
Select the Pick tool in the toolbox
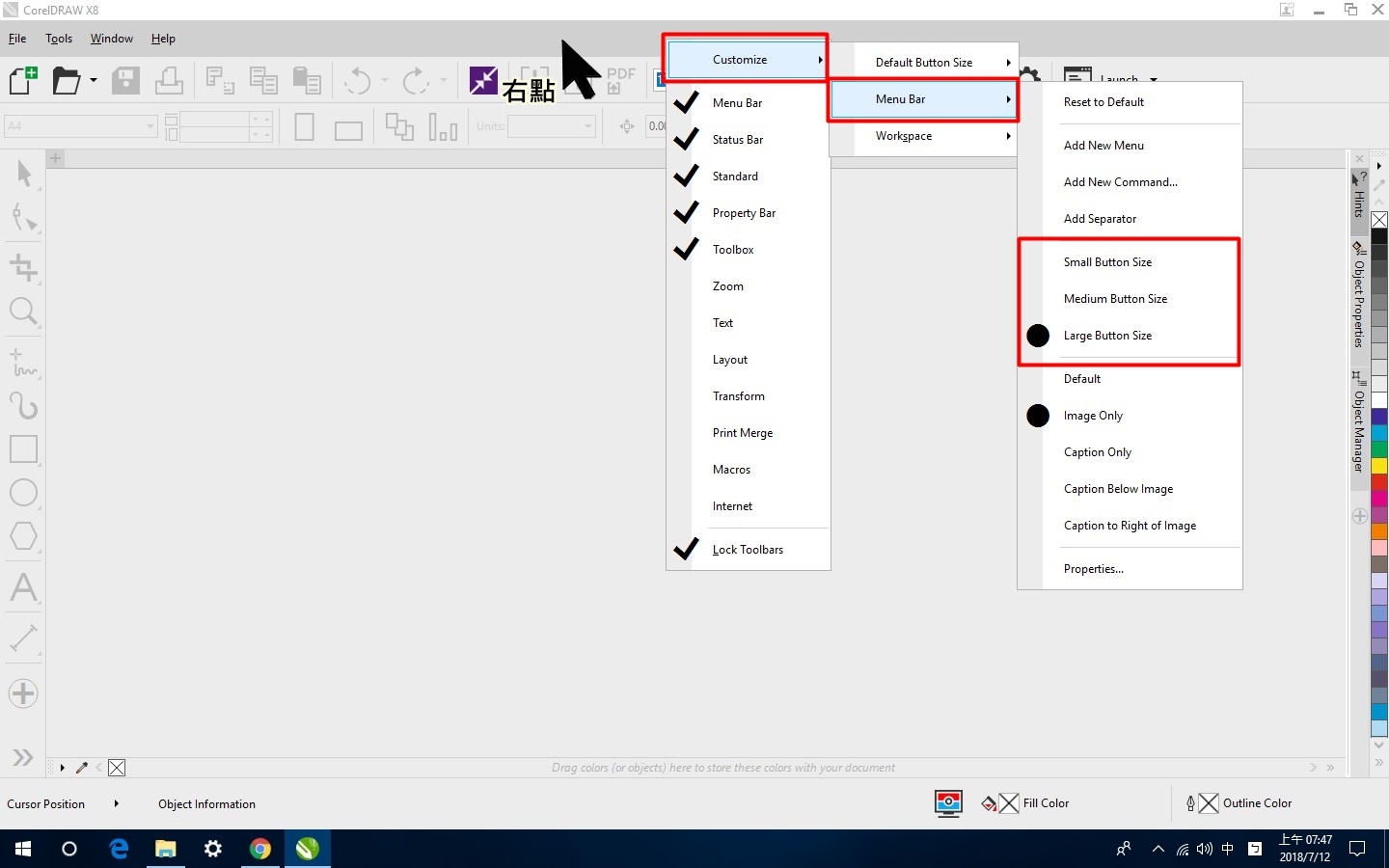(23, 174)
